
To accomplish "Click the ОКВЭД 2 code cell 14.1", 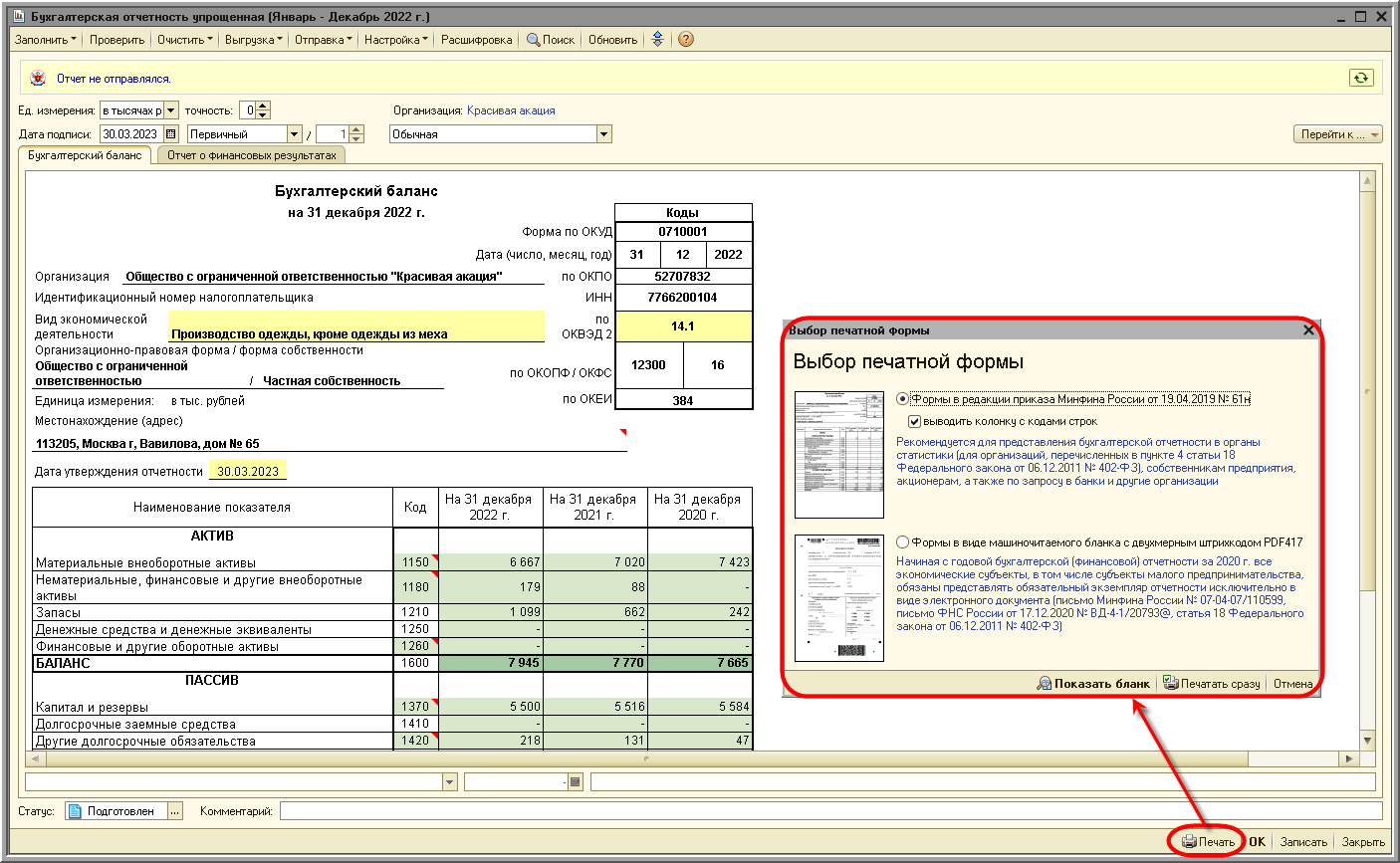I will [x=683, y=326].
